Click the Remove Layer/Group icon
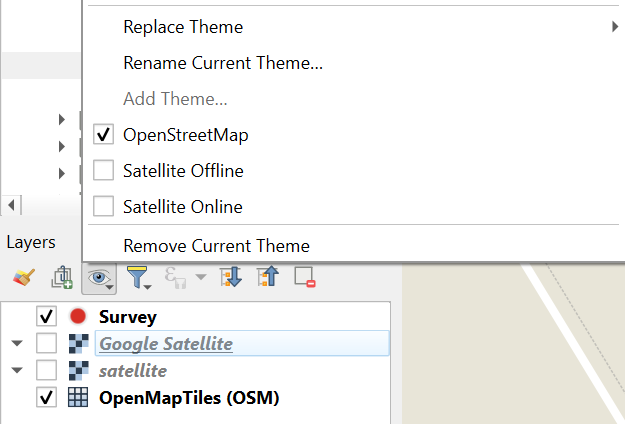Screen dimensions: 625x424 [305, 277]
